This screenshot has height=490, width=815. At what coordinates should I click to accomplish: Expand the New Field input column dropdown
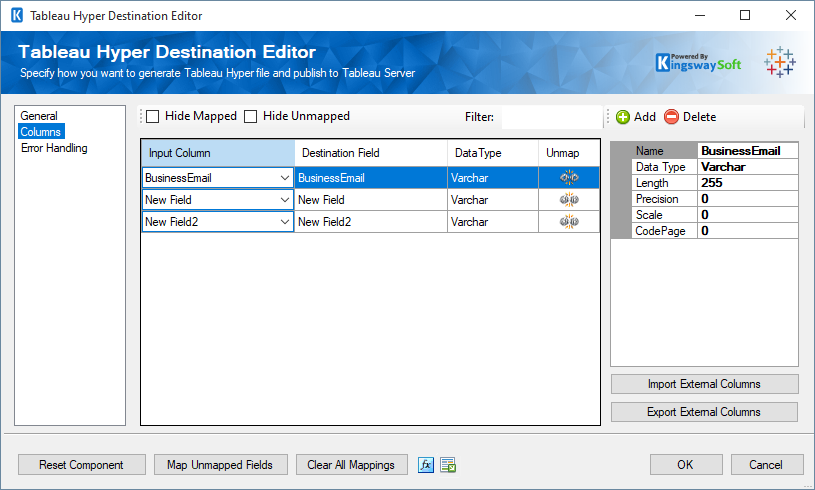[x=284, y=200]
